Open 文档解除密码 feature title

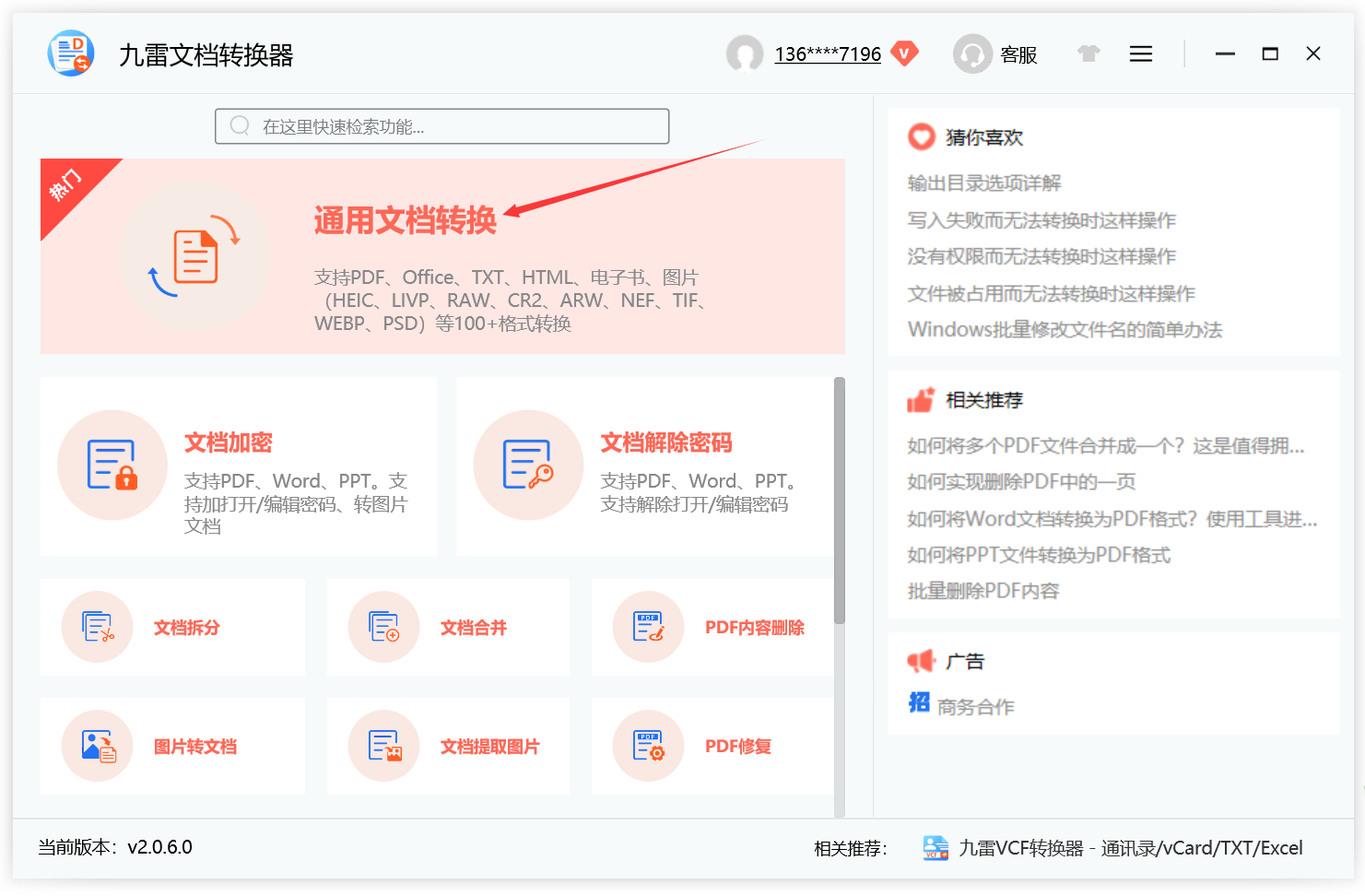coord(666,442)
